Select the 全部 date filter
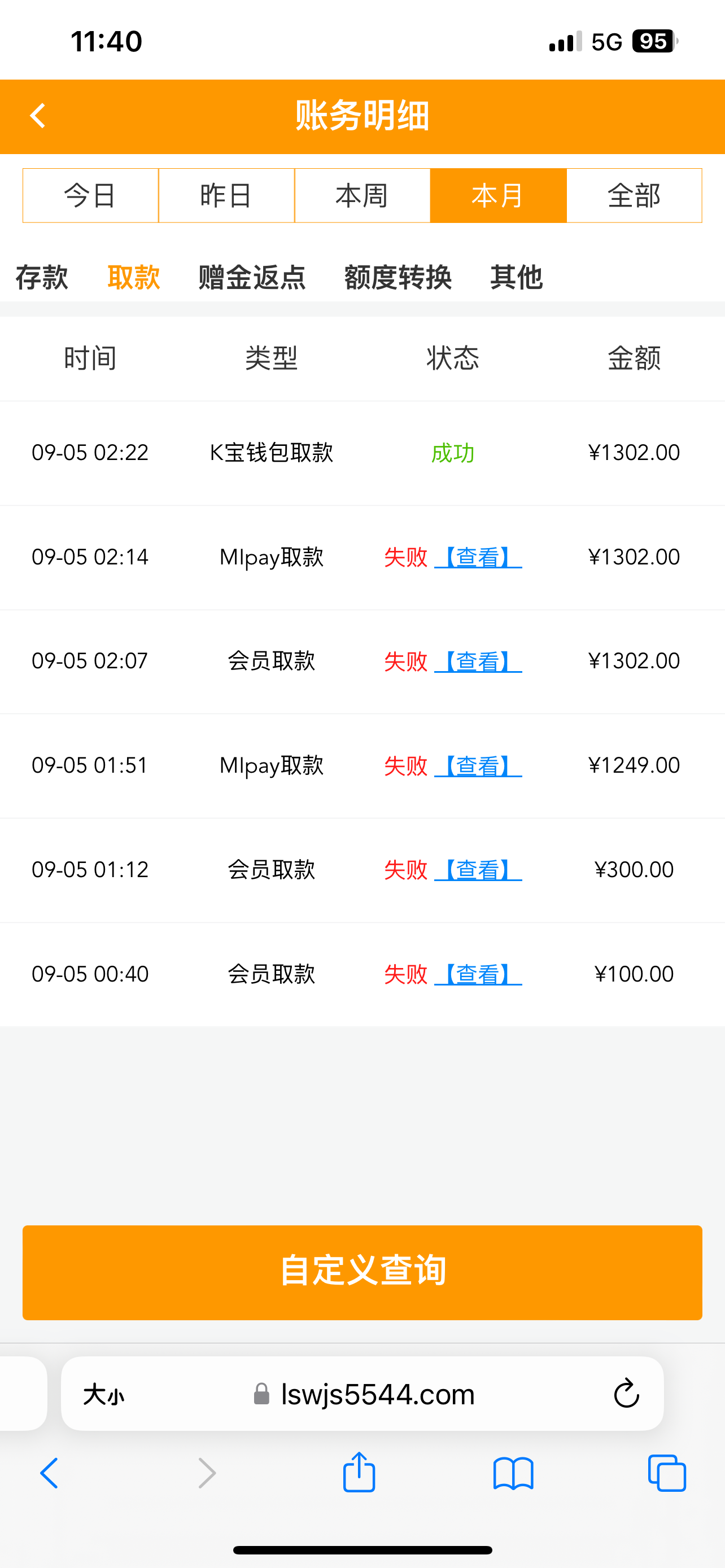Image resolution: width=725 pixels, height=1568 pixels. [x=634, y=196]
